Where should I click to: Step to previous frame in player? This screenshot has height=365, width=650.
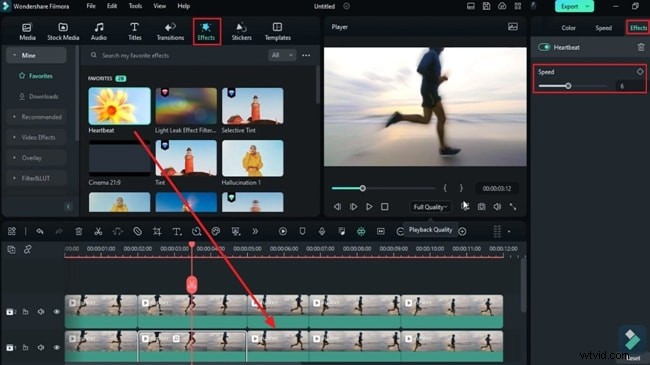[x=337, y=207]
